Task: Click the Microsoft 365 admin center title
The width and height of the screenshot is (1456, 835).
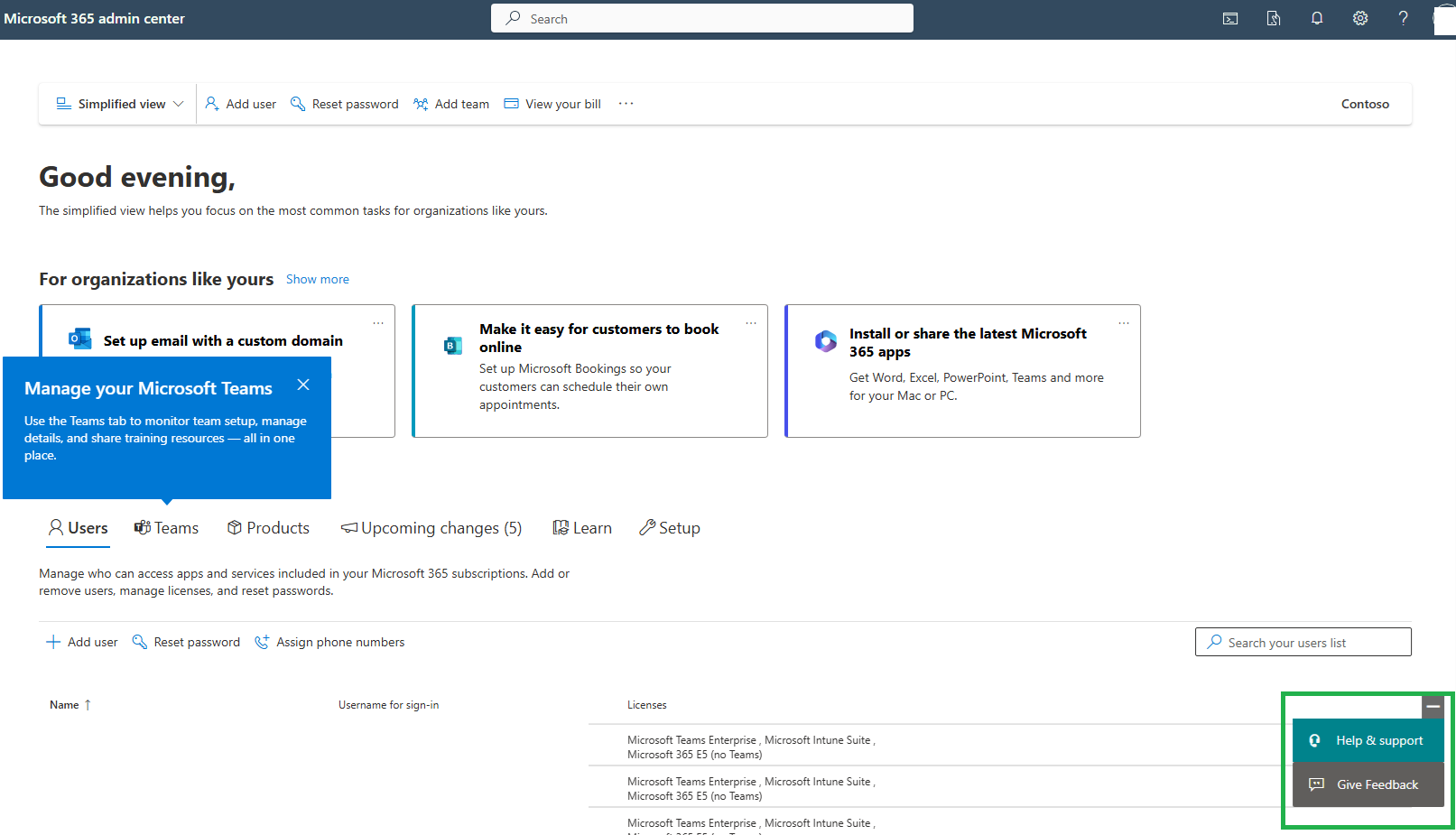Action: tap(94, 18)
